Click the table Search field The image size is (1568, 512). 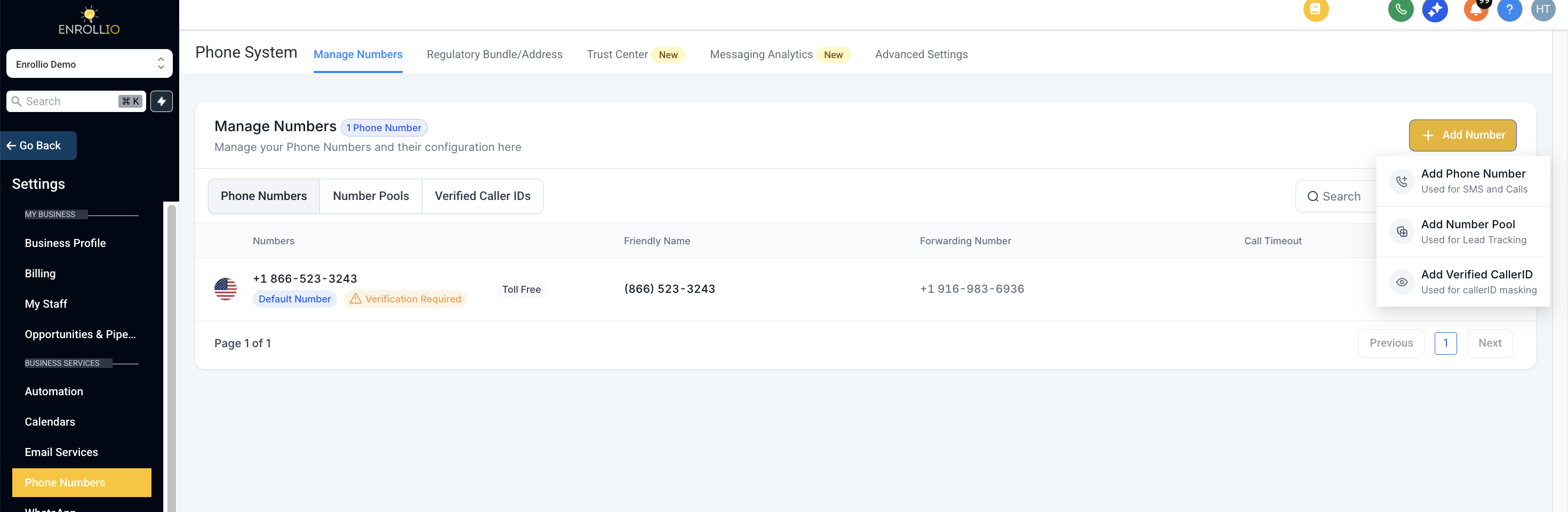pos(1336,196)
